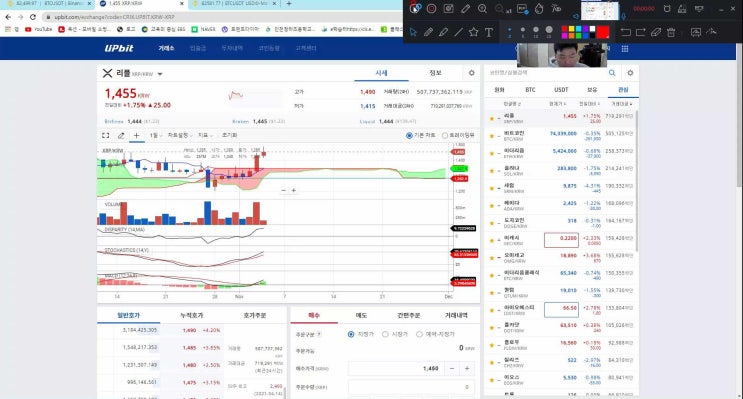The height and width of the screenshot is (399, 743).
Task: Select the straight line drawing tool
Action: [459, 32]
